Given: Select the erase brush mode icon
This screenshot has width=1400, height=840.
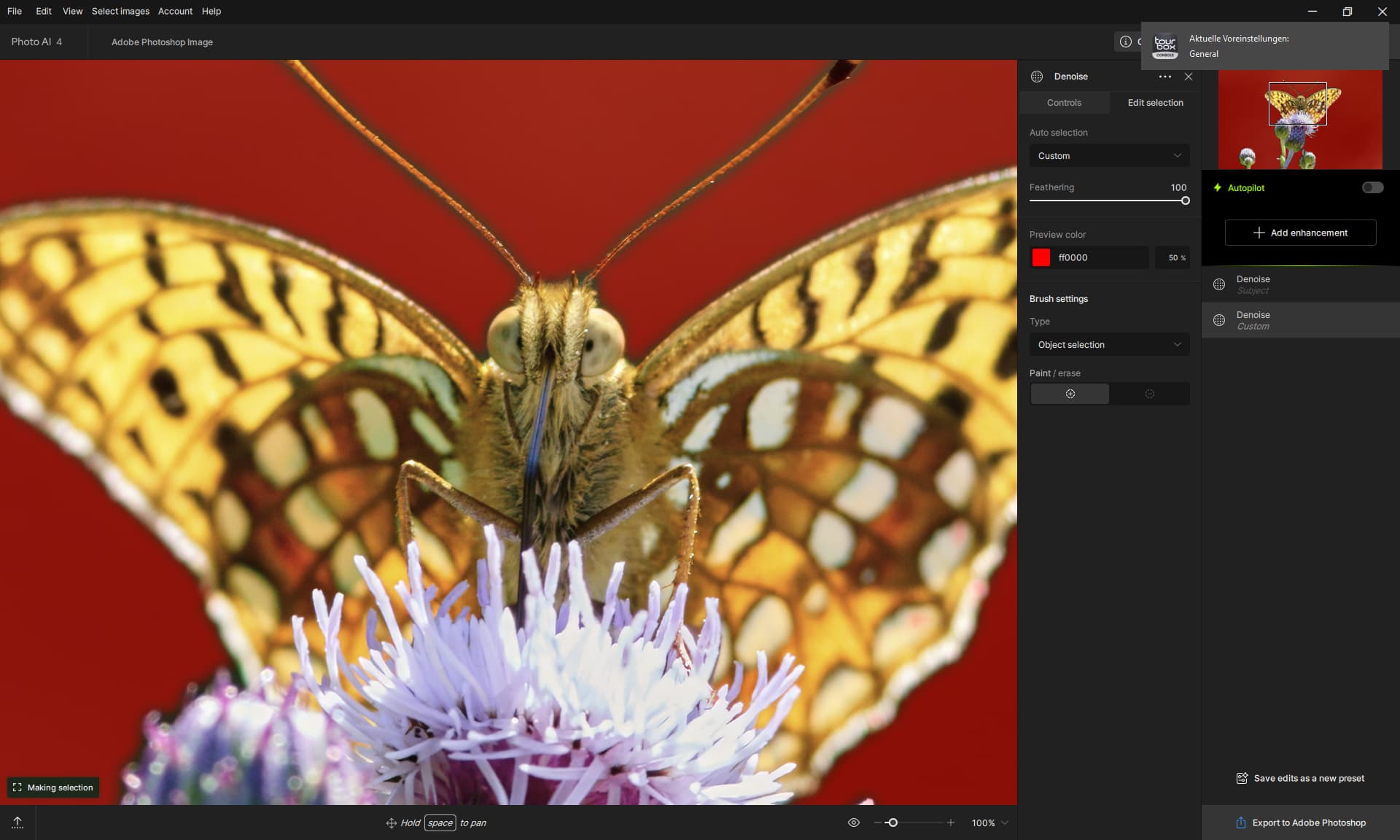Looking at the screenshot, I should (x=1149, y=394).
